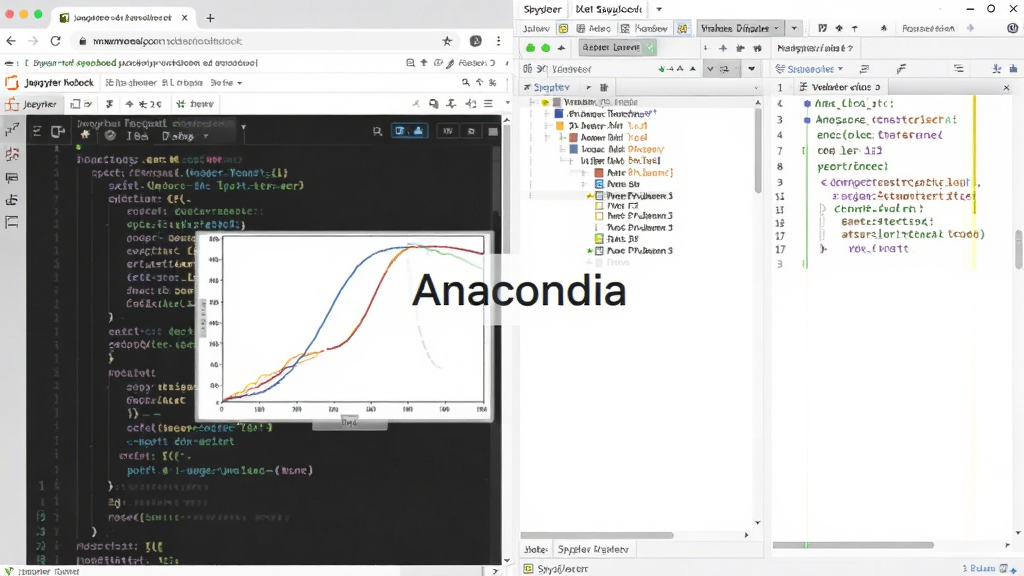Click the blue right arrow after Possaettian
This screenshot has width=1024, height=576.
pos(970,28)
